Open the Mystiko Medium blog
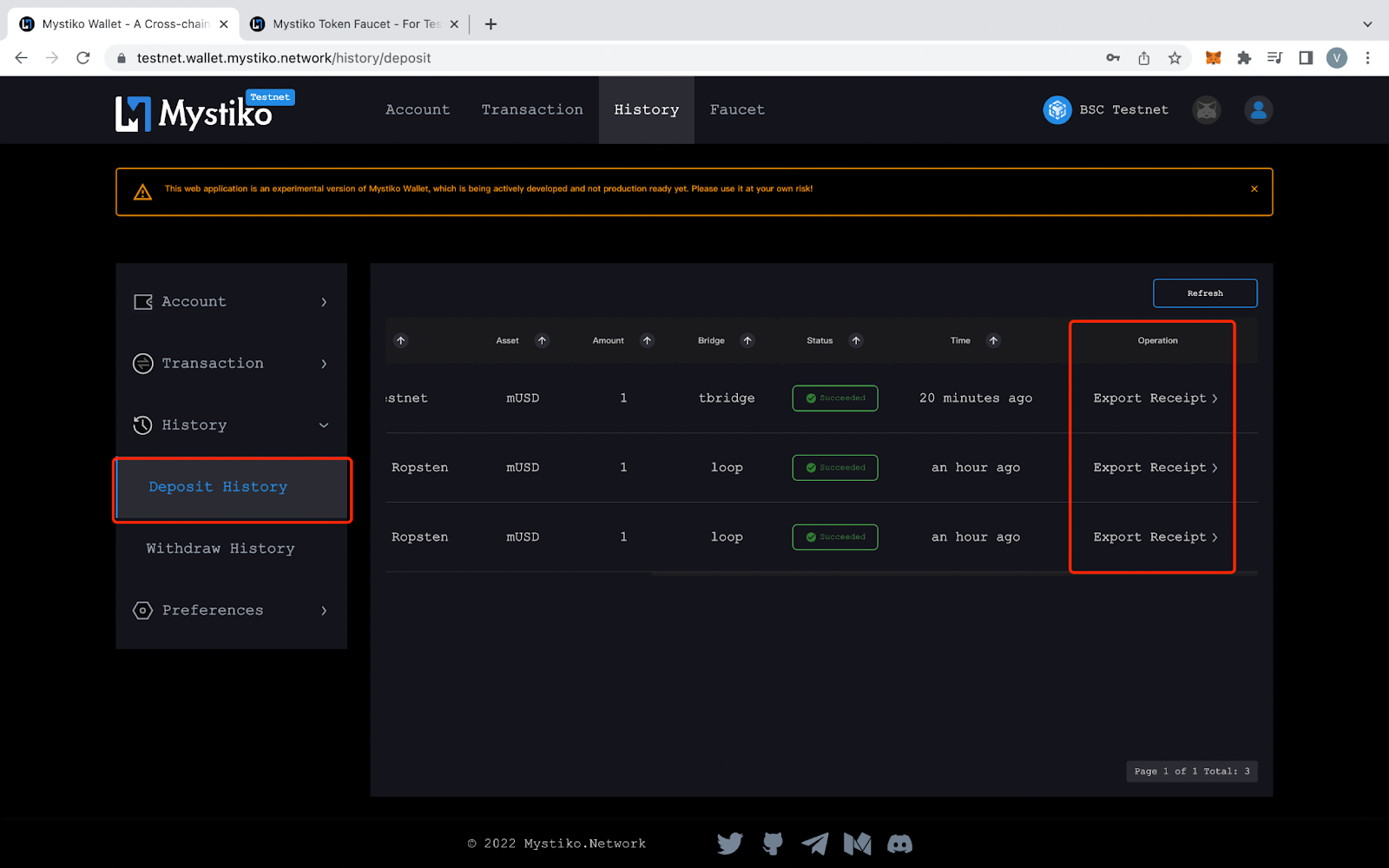Screen dimensions: 1389x868 pyautogui.click(x=858, y=844)
